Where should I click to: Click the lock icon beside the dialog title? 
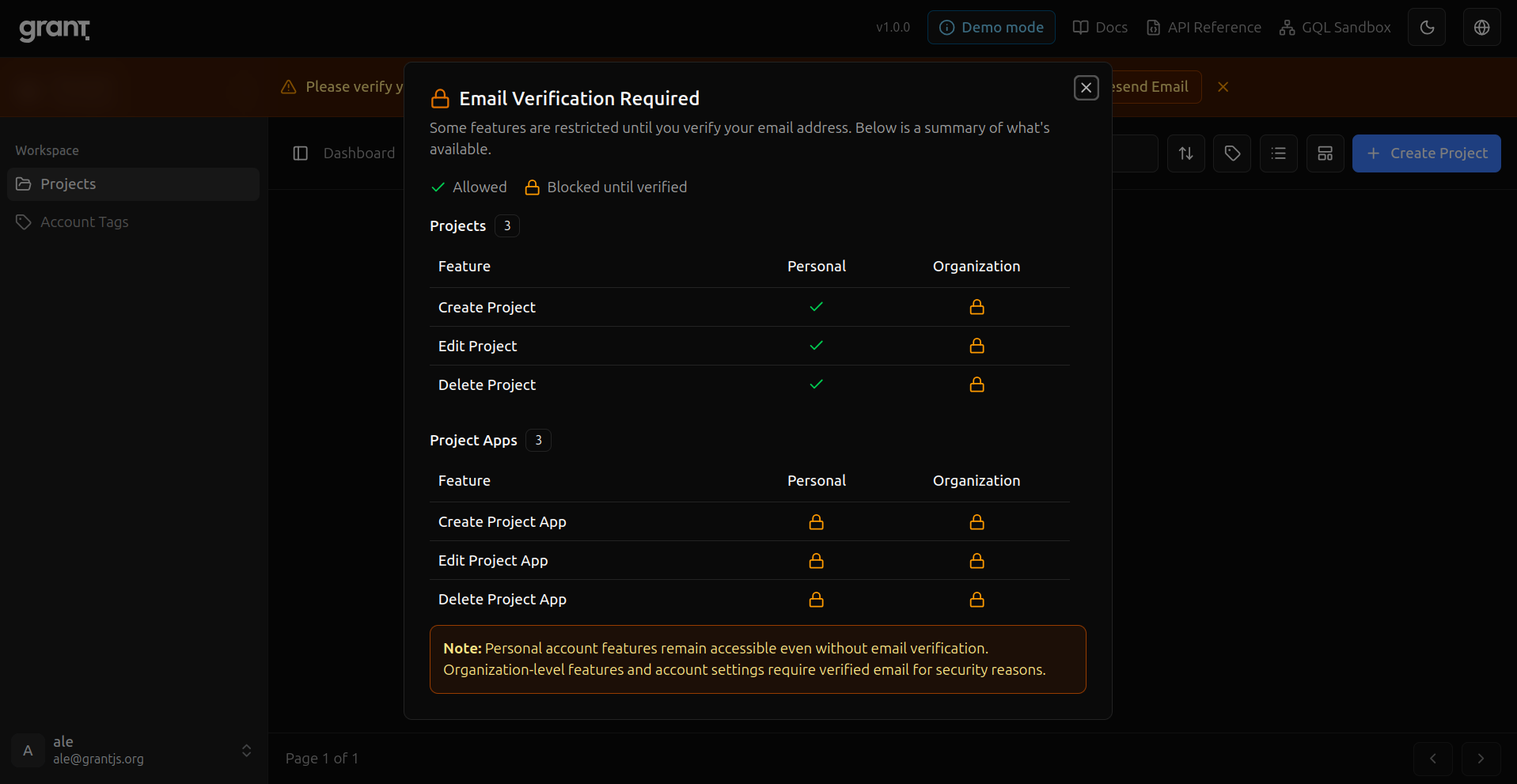440,99
